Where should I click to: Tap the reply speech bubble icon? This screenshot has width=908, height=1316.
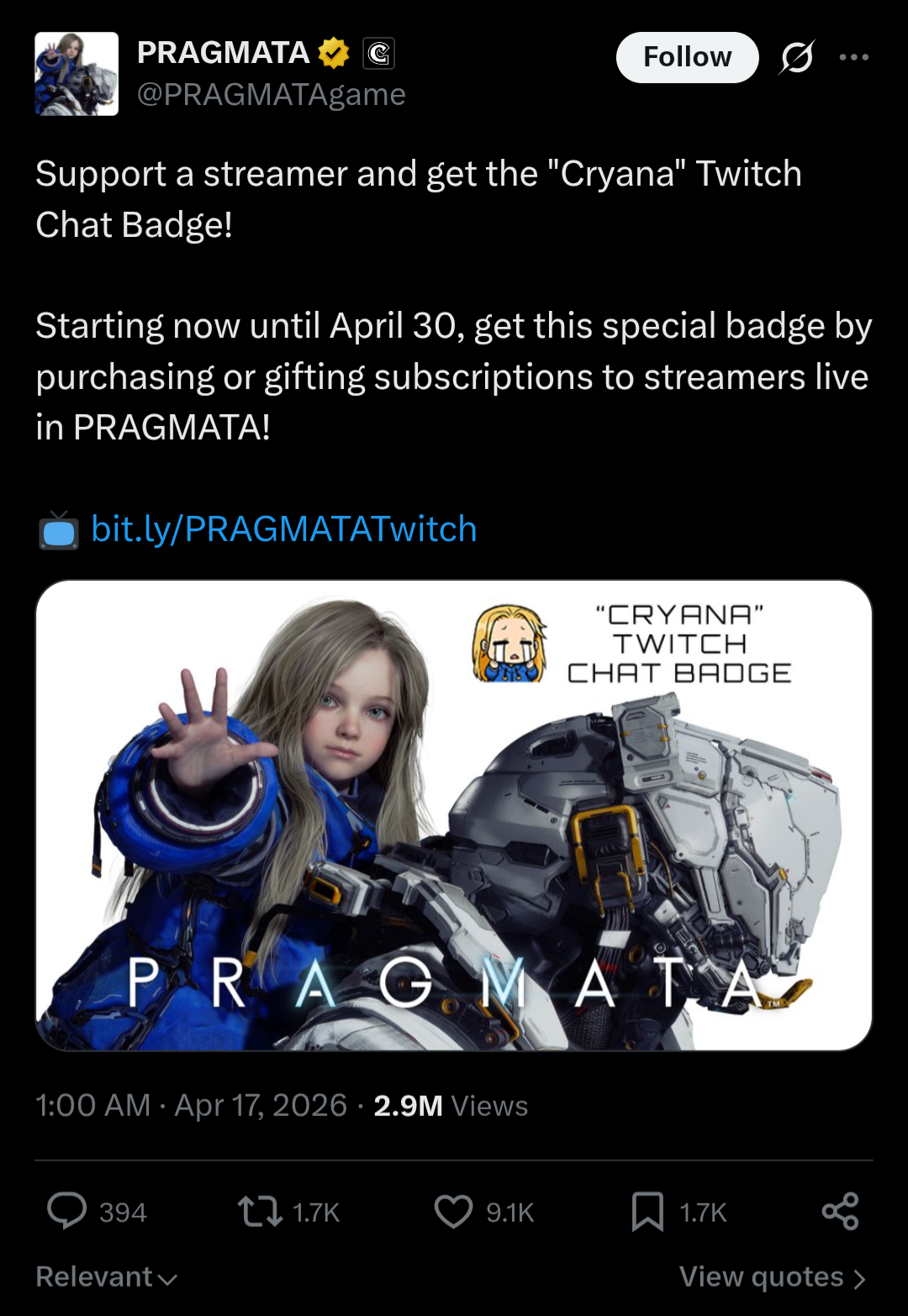coord(66,1211)
